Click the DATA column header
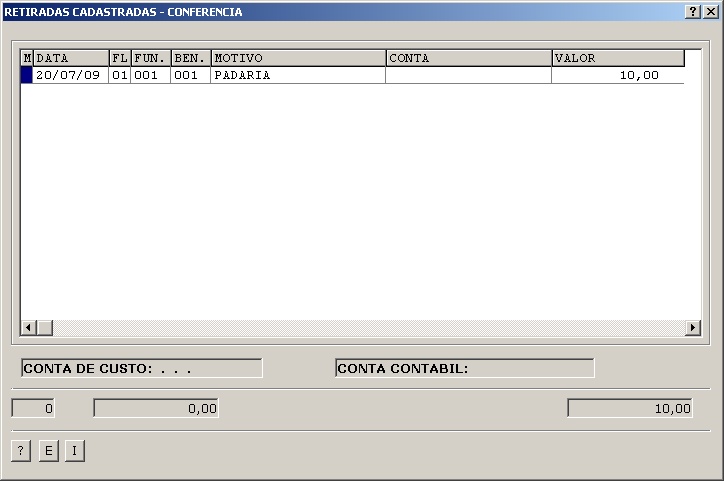The width and height of the screenshot is (724, 481). coord(71,58)
